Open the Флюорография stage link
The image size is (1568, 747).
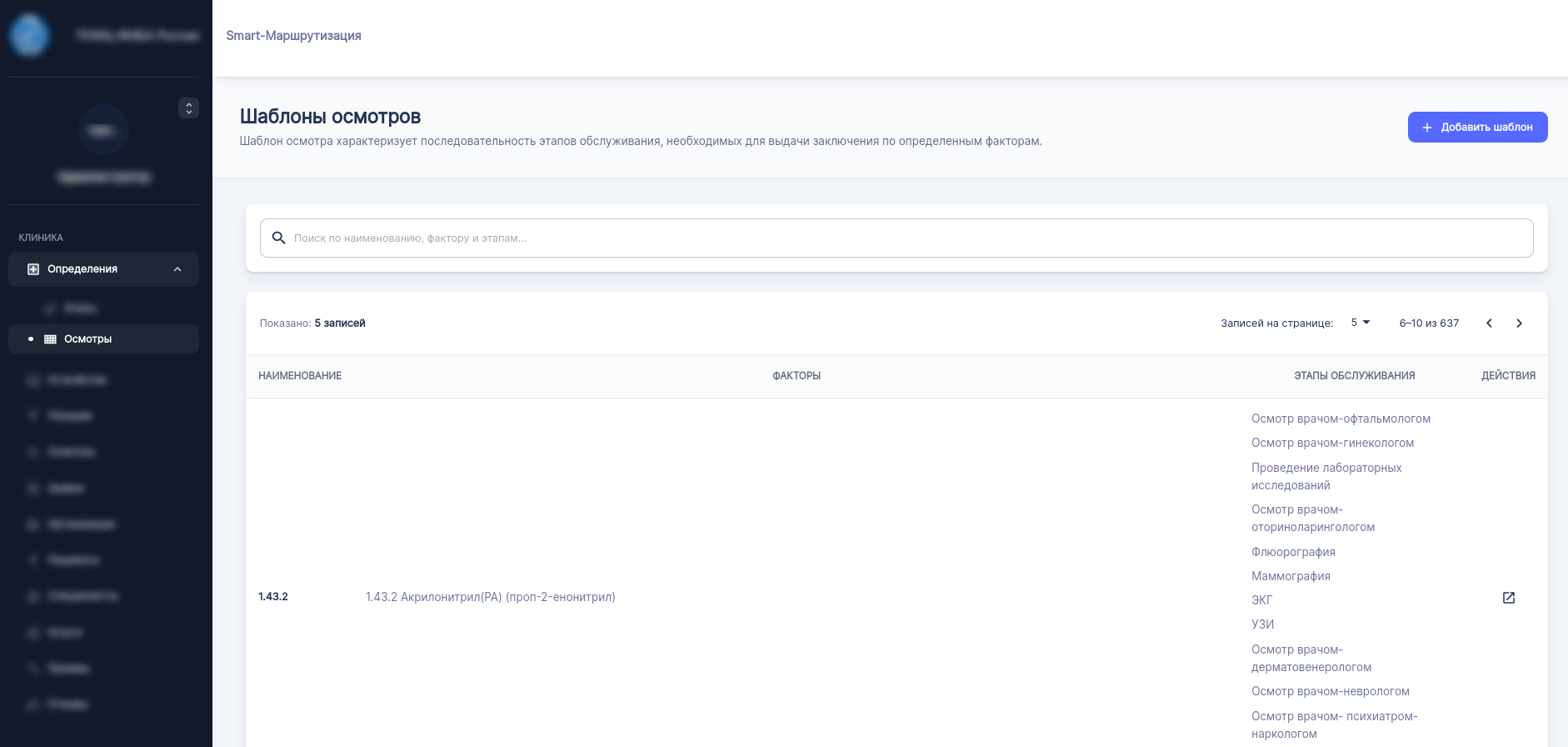click(1293, 552)
